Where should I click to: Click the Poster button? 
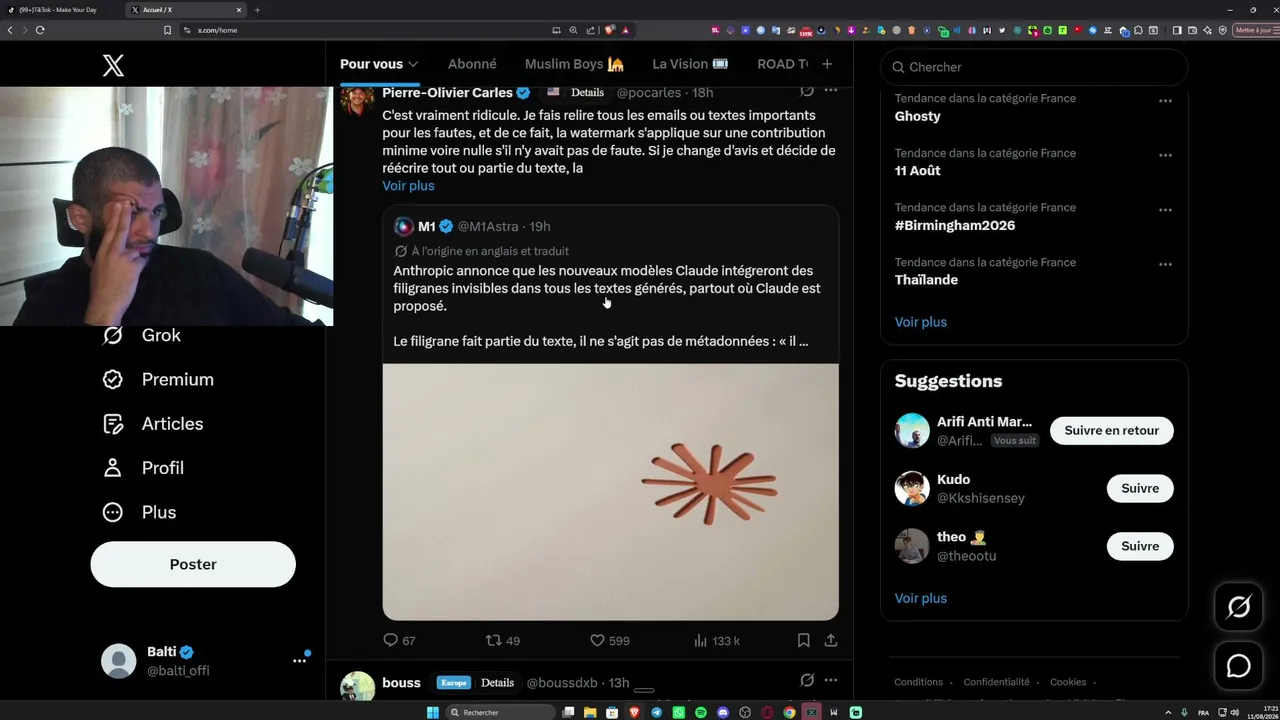click(x=193, y=564)
